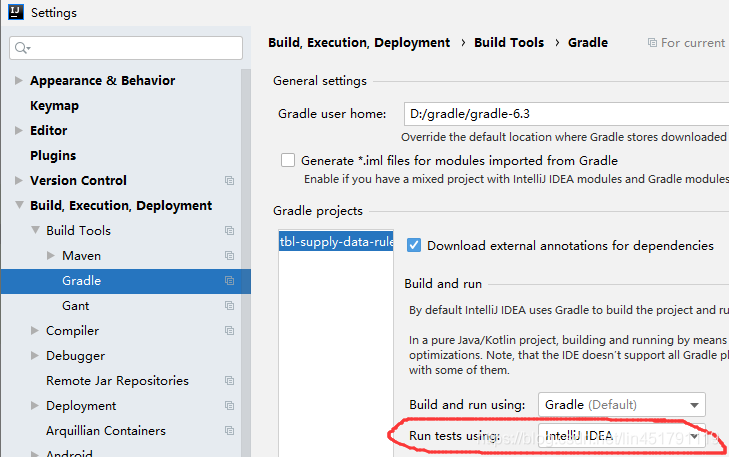Click the 'General settings' section label

click(x=320, y=81)
